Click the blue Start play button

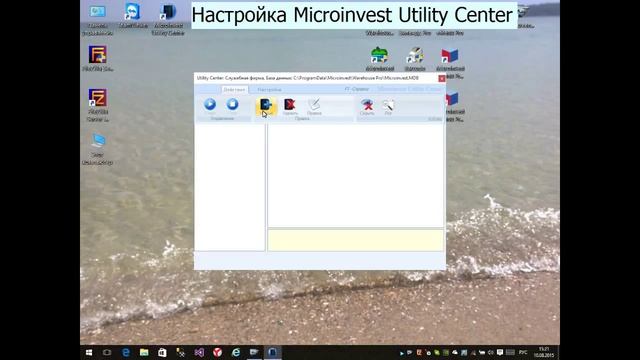210,104
